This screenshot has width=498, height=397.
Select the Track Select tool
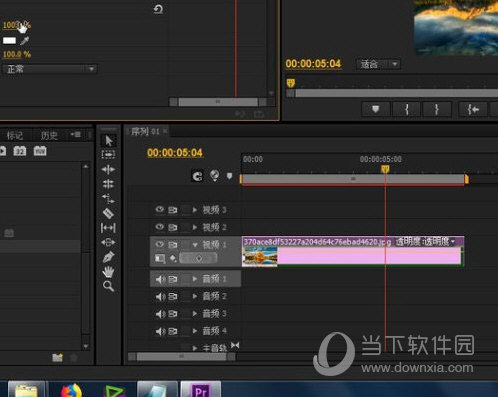[x=108, y=154]
